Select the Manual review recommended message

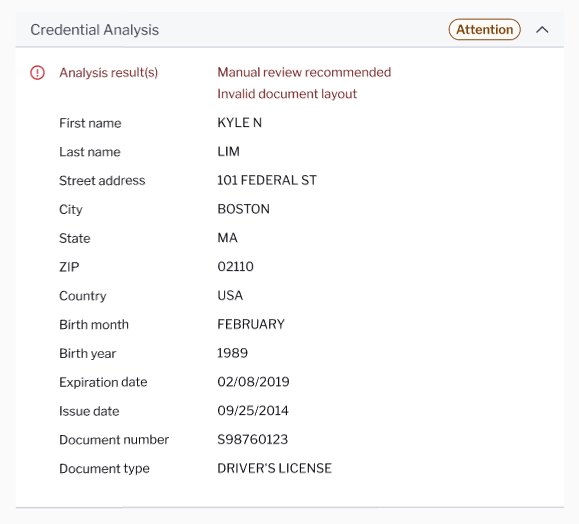tap(304, 72)
